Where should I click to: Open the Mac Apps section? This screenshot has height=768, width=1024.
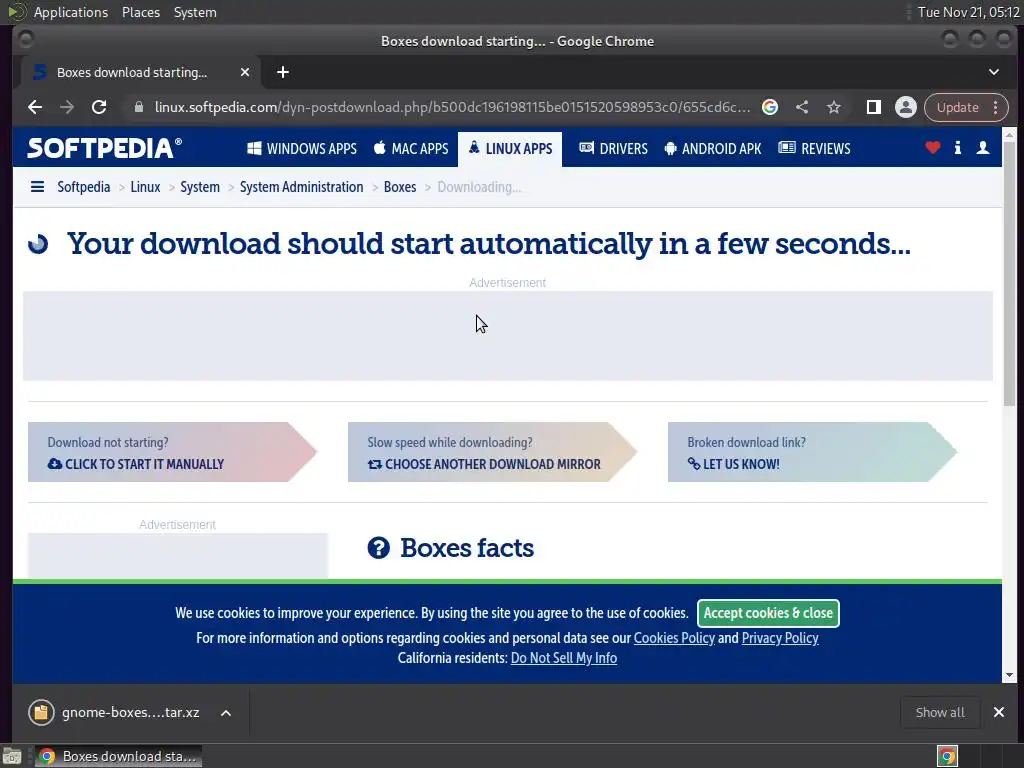[411, 148]
